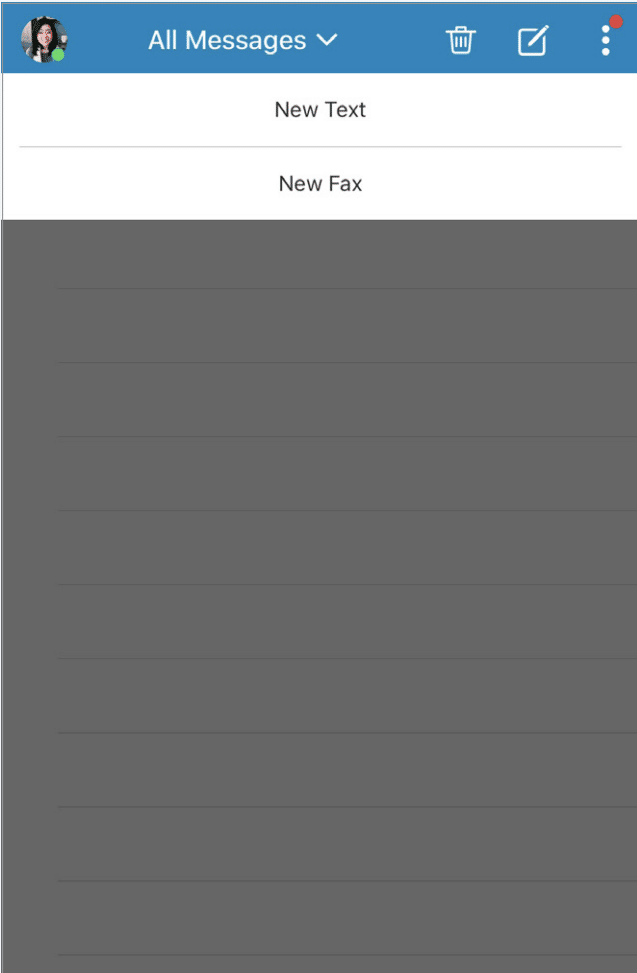Screen dimensions: 637x973
Task: Click the chevron beside All Messages
Action: [327, 40]
